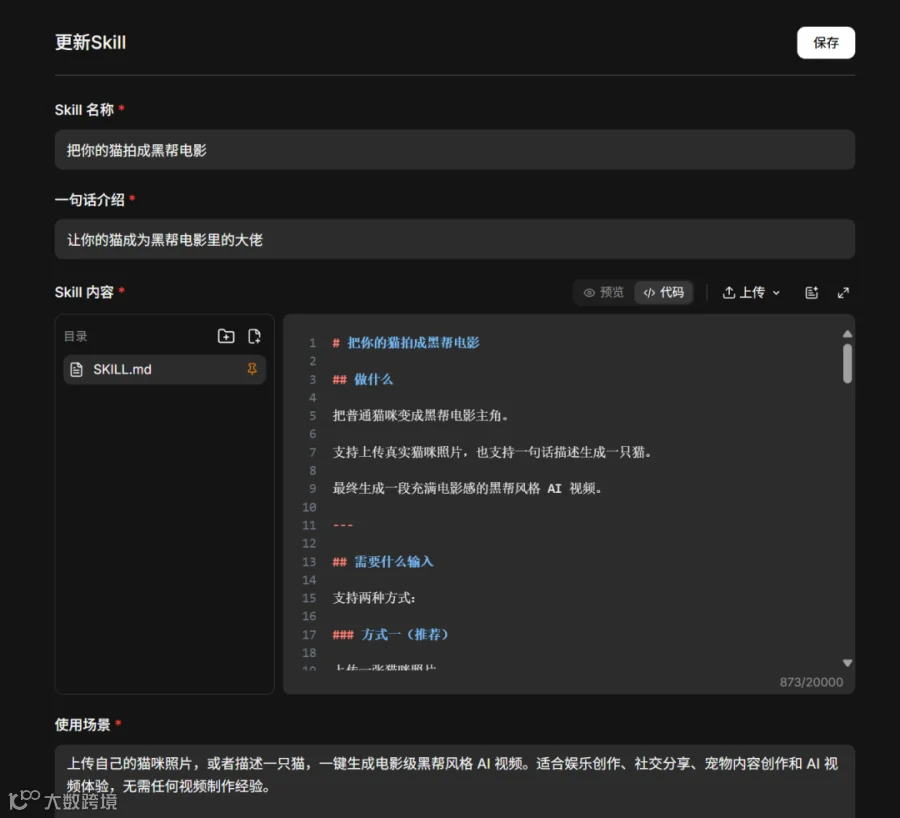900x818 pixels.
Task: Click the code brackets icon in 代码 tab
Action: pos(649,293)
